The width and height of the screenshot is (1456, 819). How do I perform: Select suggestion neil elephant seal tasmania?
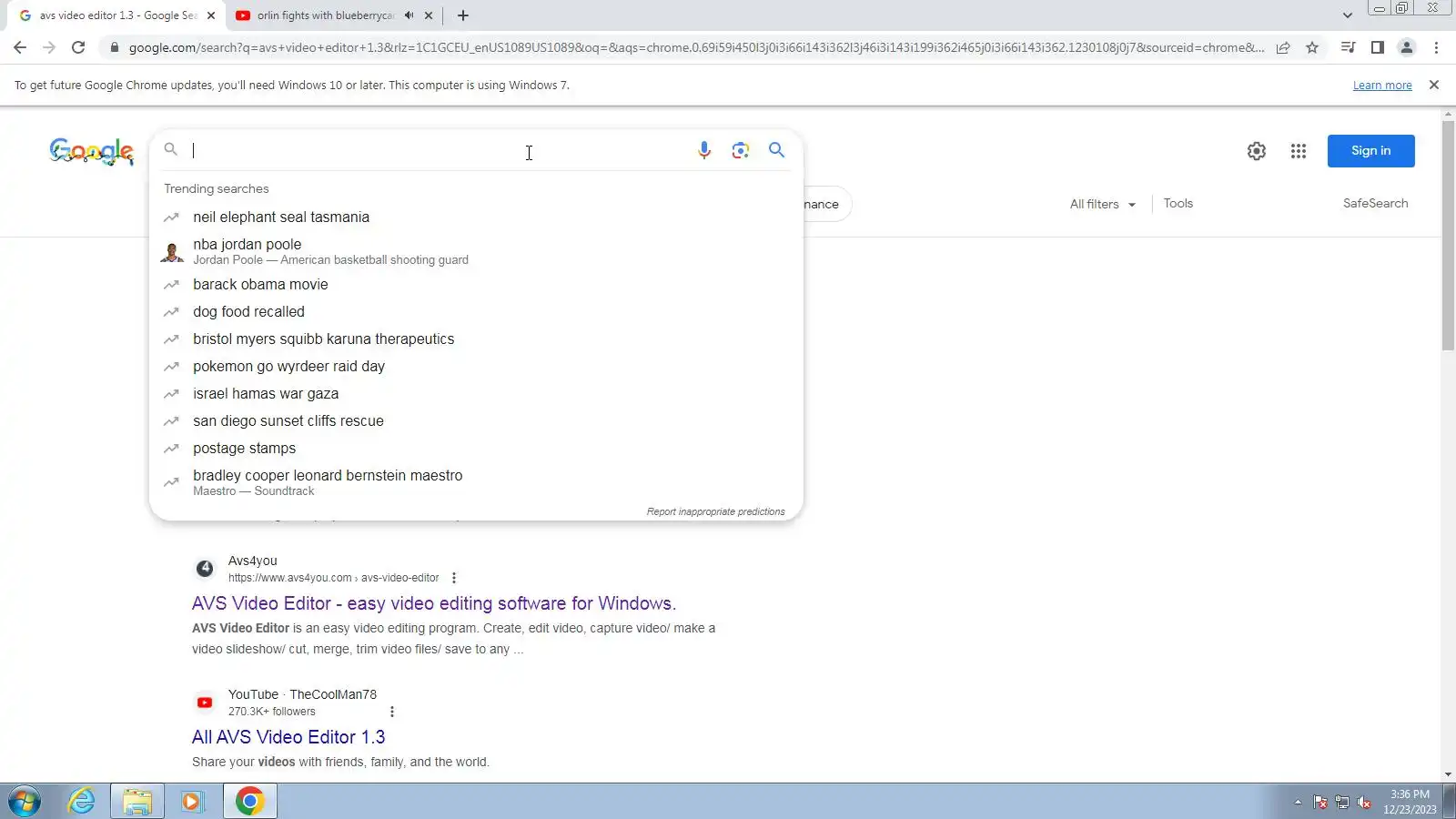476,217
